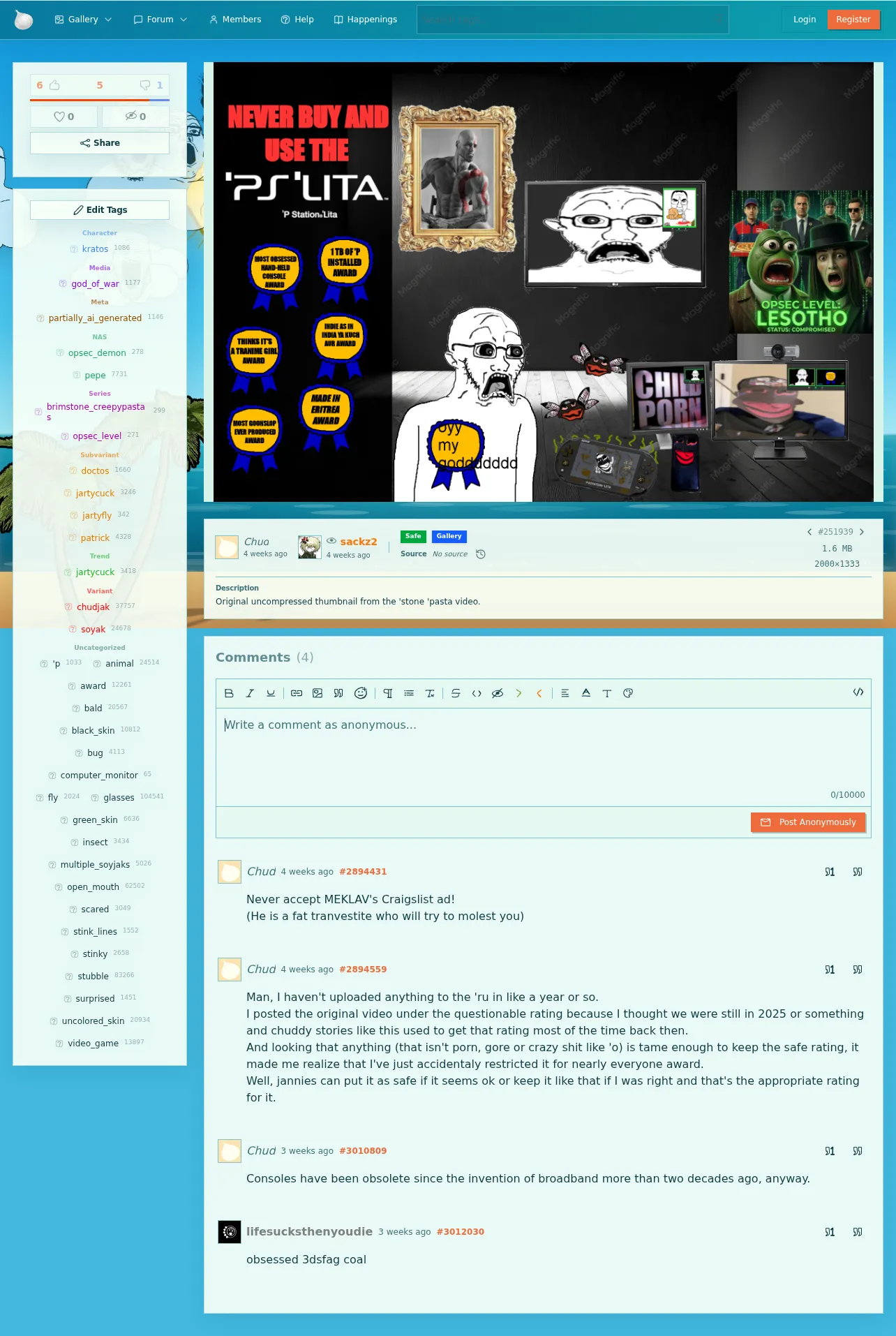Click the Gallery badge under the post

pyautogui.click(x=449, y=537)
